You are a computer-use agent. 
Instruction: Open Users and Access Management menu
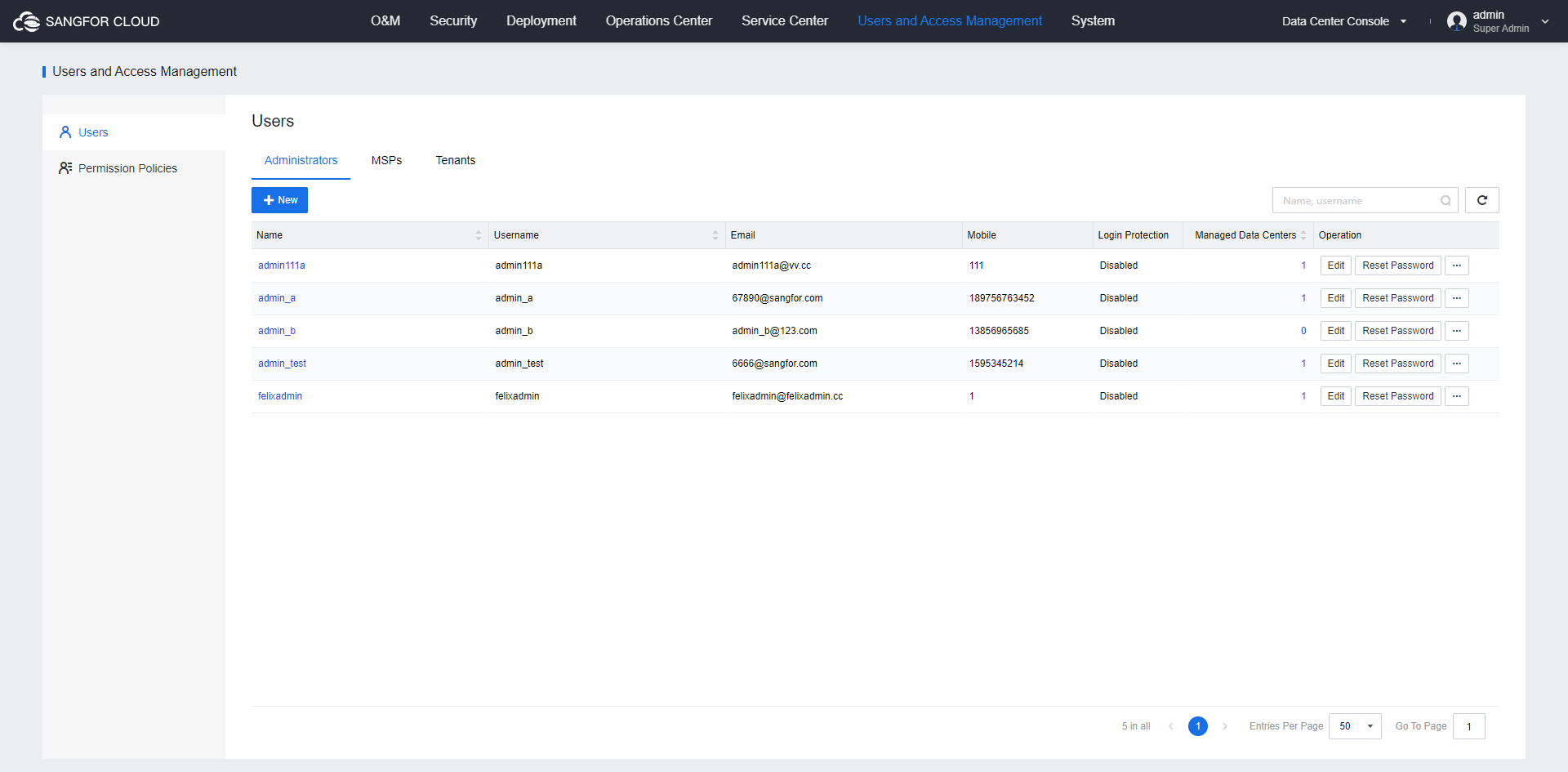click(950, 21)
